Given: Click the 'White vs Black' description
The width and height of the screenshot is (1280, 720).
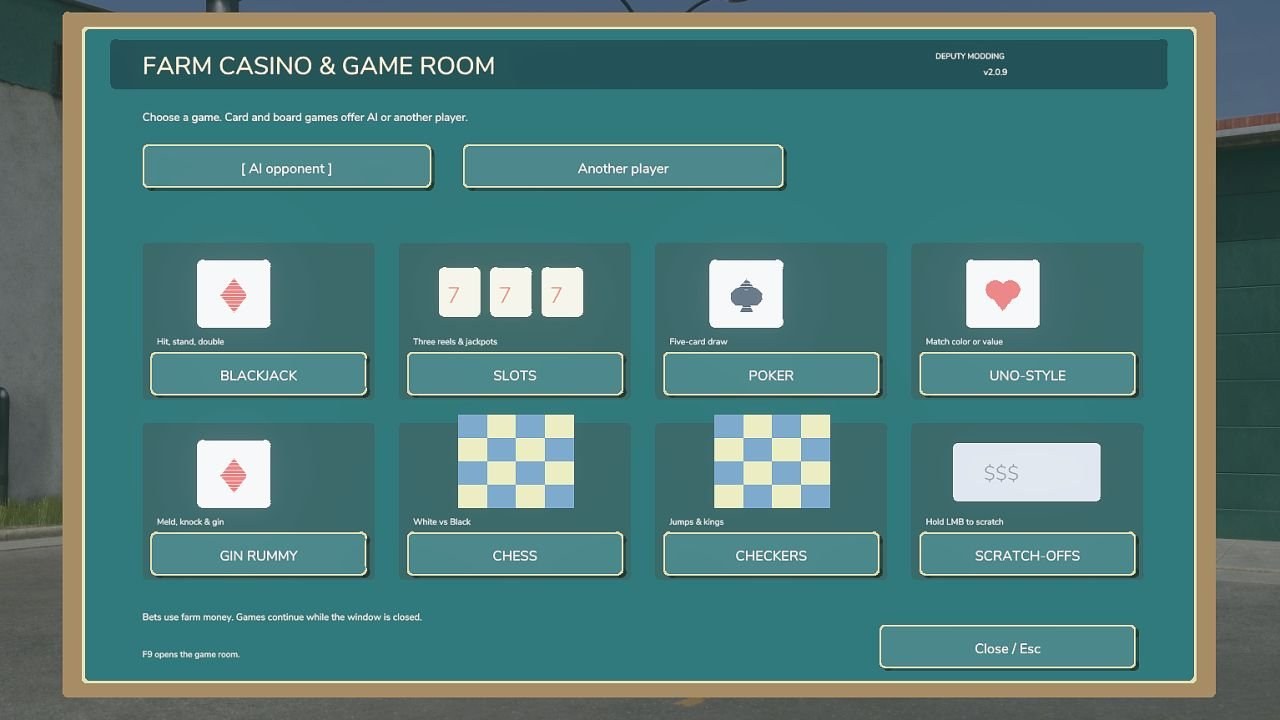Looking at the screenshot, I should (x=442, y=521).
